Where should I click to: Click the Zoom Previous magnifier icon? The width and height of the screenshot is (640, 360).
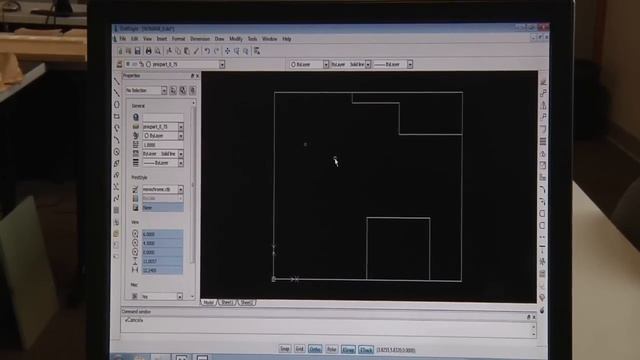[246, 51]
